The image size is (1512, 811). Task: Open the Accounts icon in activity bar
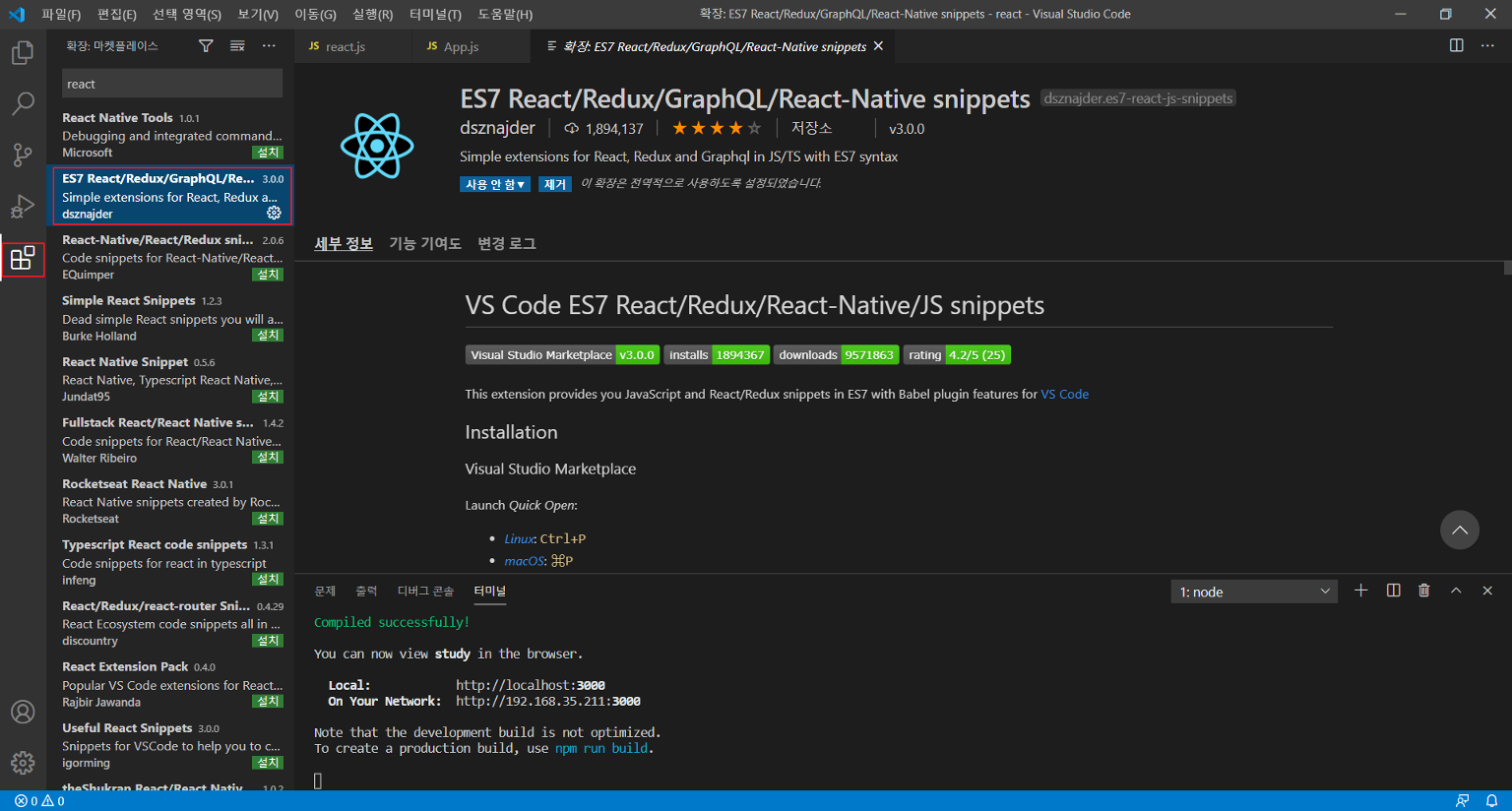(x=23, y=712)
